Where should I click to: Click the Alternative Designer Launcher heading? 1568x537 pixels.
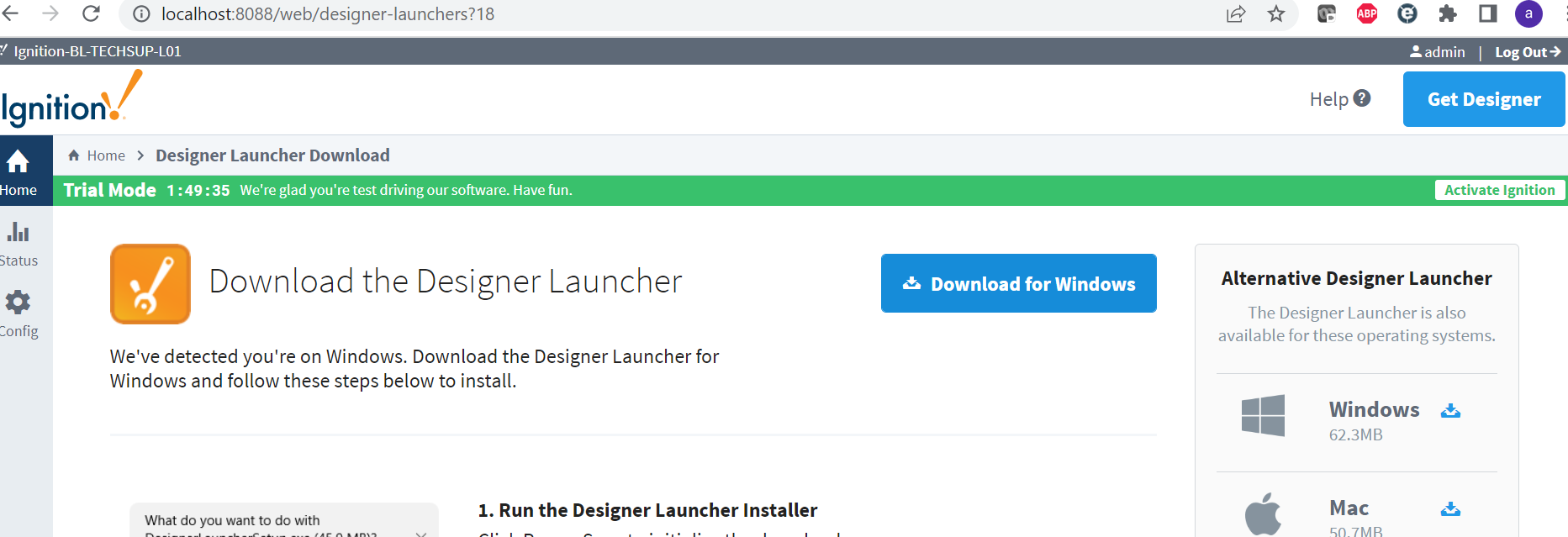(1356, 278)
